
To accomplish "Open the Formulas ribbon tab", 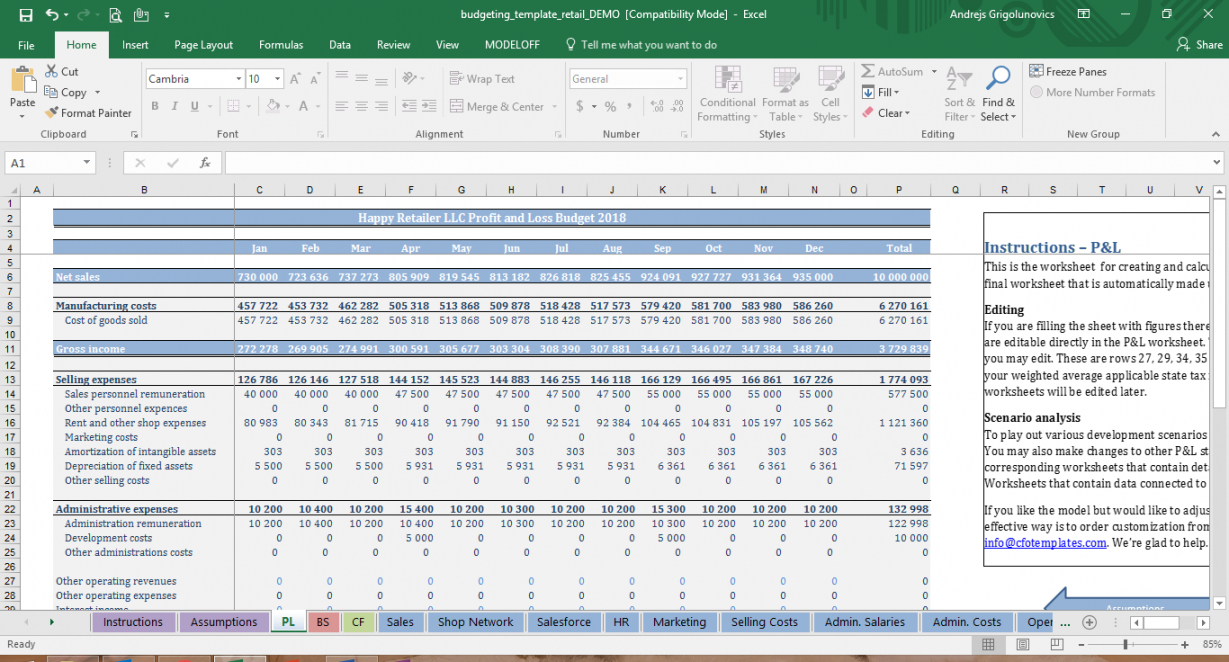I will (281, 45).
